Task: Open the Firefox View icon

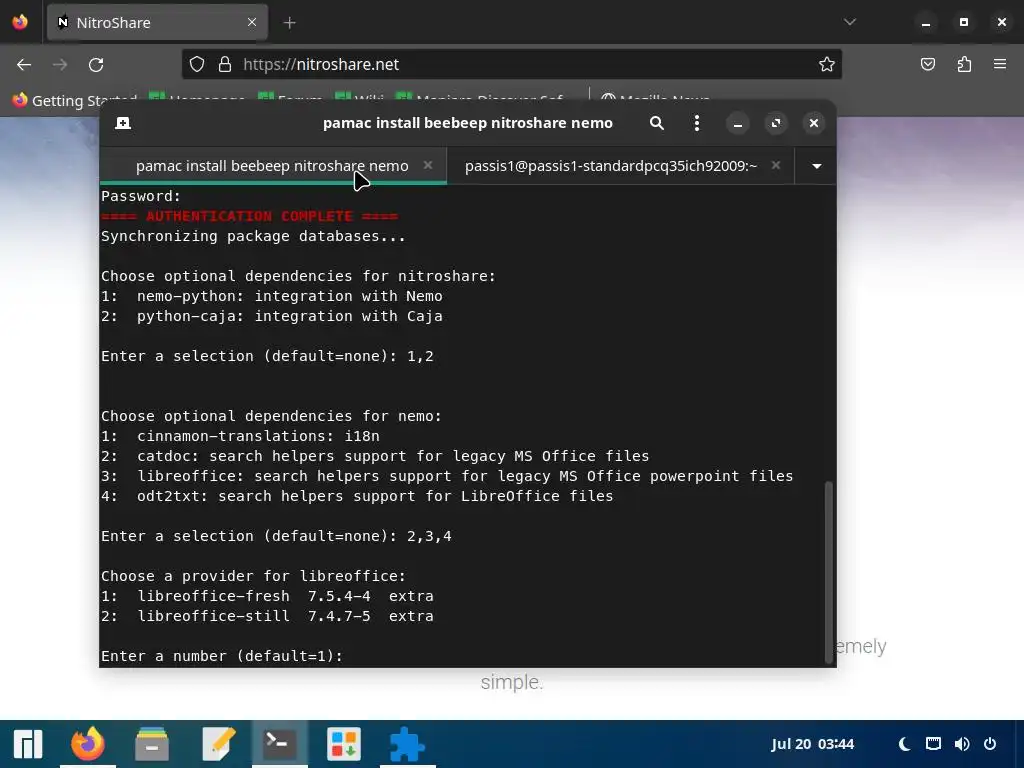Action: (20, 22)
